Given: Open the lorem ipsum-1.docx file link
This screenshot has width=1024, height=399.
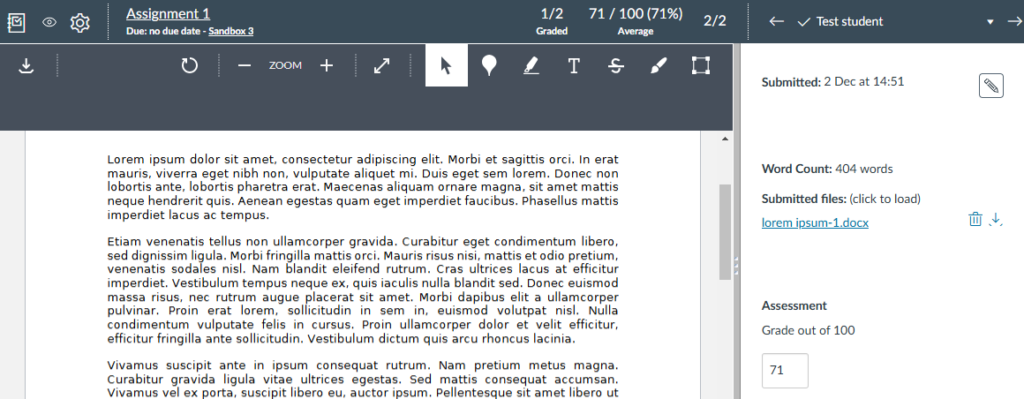Looking at the screenshot, I should tap(815, 223).
